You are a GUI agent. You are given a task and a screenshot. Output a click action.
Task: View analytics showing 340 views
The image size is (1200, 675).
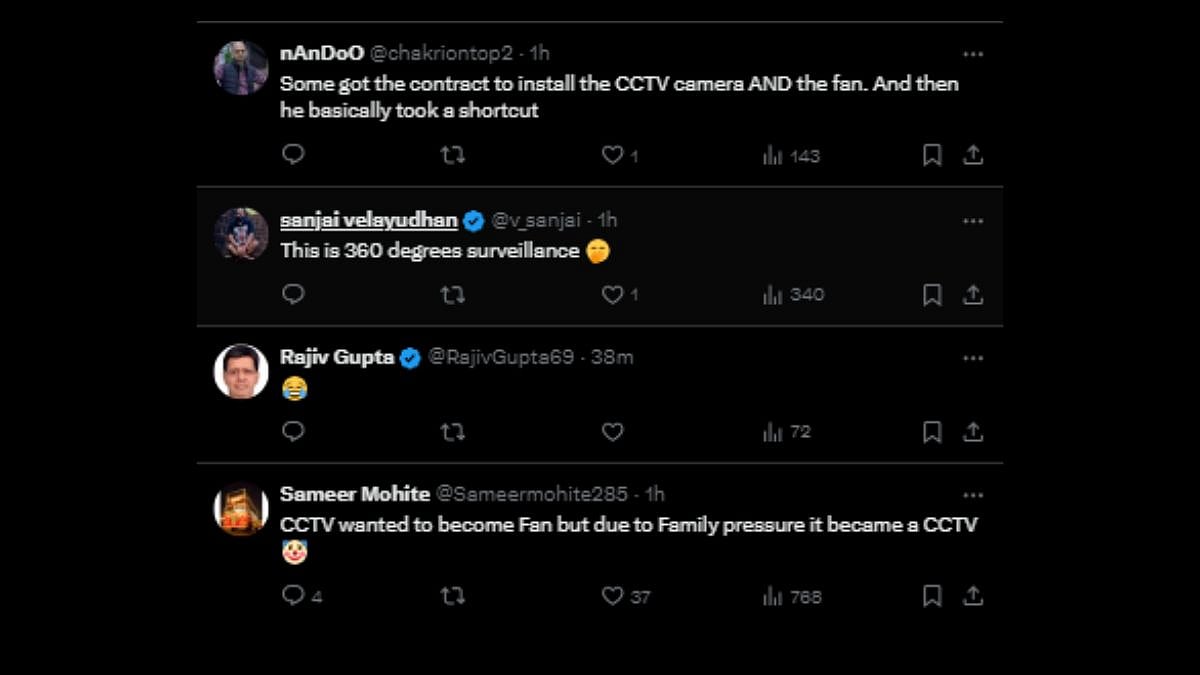[x=793, y=294]
